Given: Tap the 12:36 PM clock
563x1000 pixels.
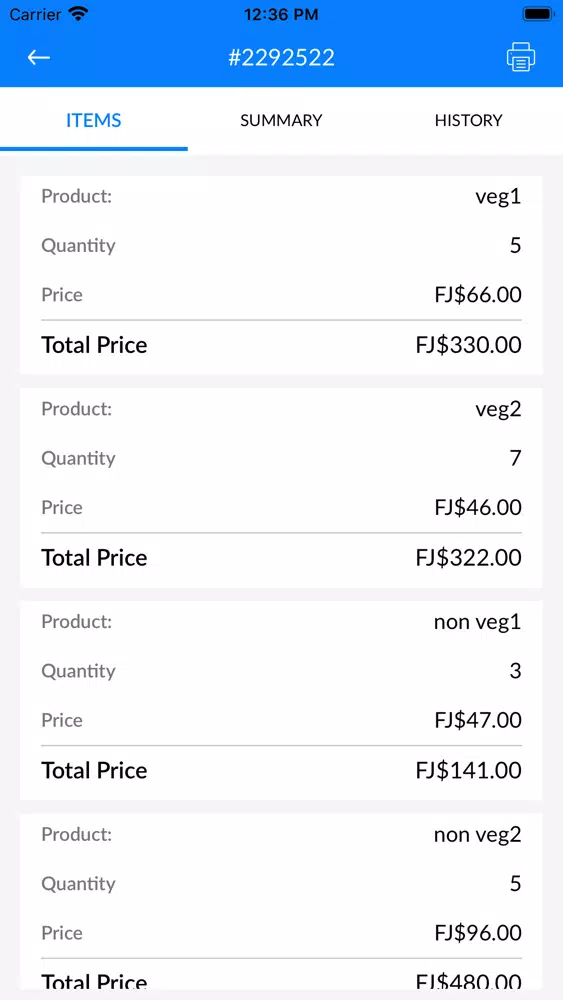Looking at the screenshot, I should [281, 14].
